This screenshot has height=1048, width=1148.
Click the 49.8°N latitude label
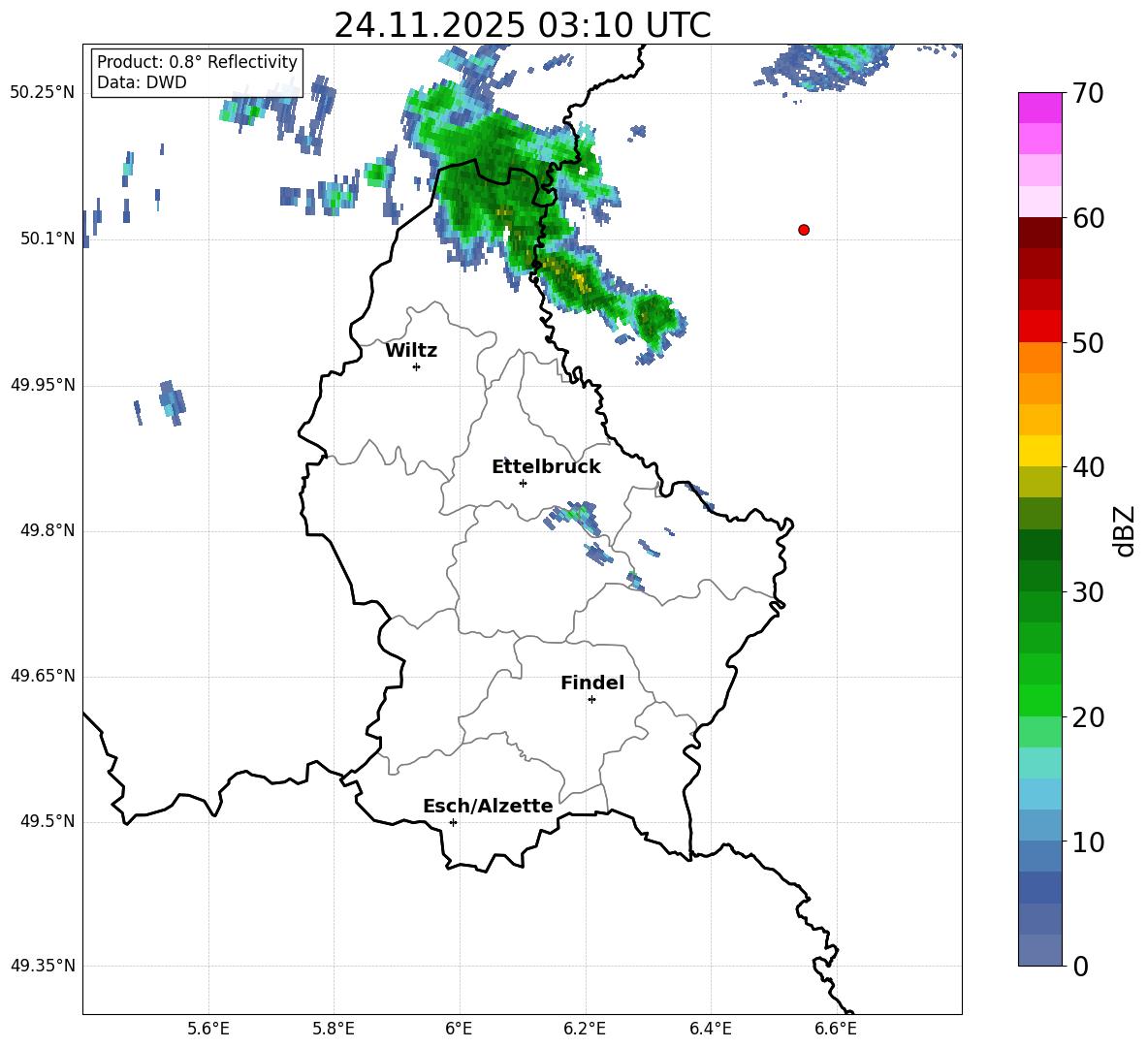pos(48,530)
